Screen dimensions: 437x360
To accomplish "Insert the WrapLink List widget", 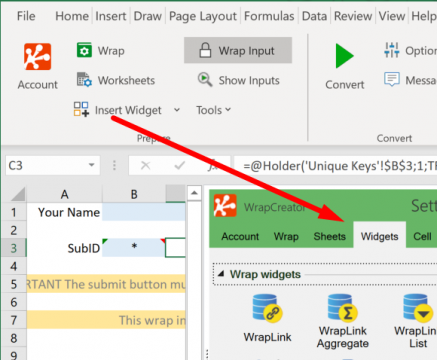I will (417, 321).
